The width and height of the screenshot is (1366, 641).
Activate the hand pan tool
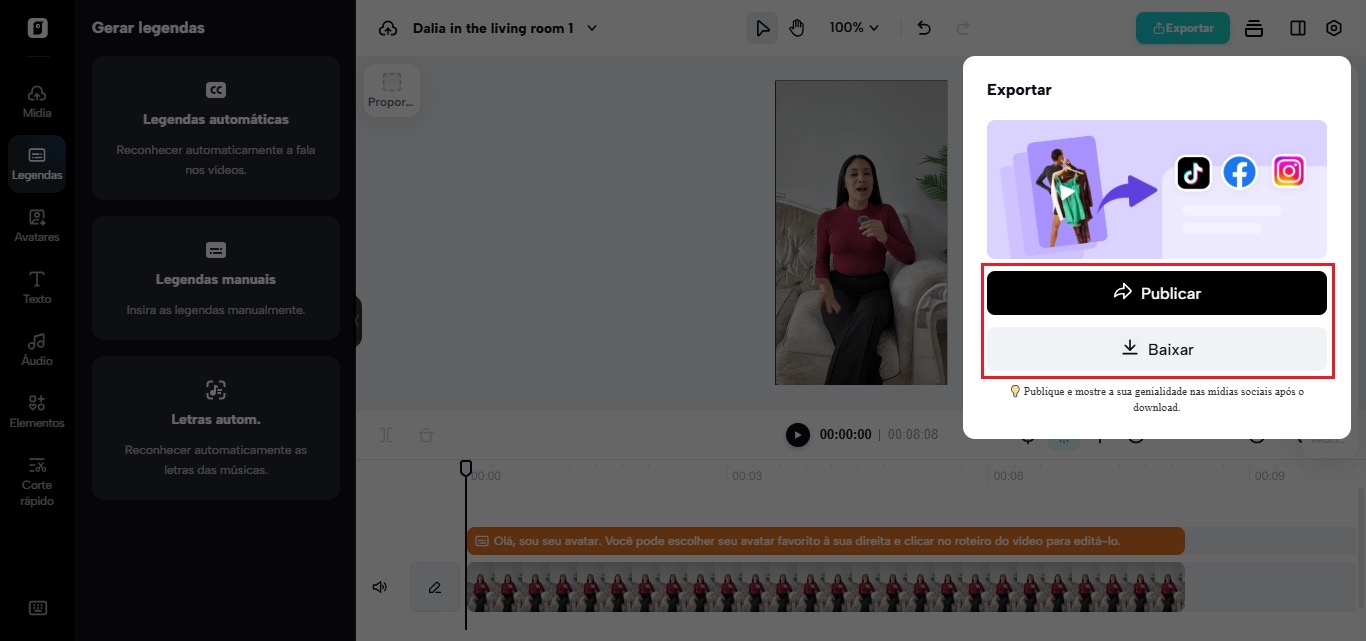(x=796, y=28)
